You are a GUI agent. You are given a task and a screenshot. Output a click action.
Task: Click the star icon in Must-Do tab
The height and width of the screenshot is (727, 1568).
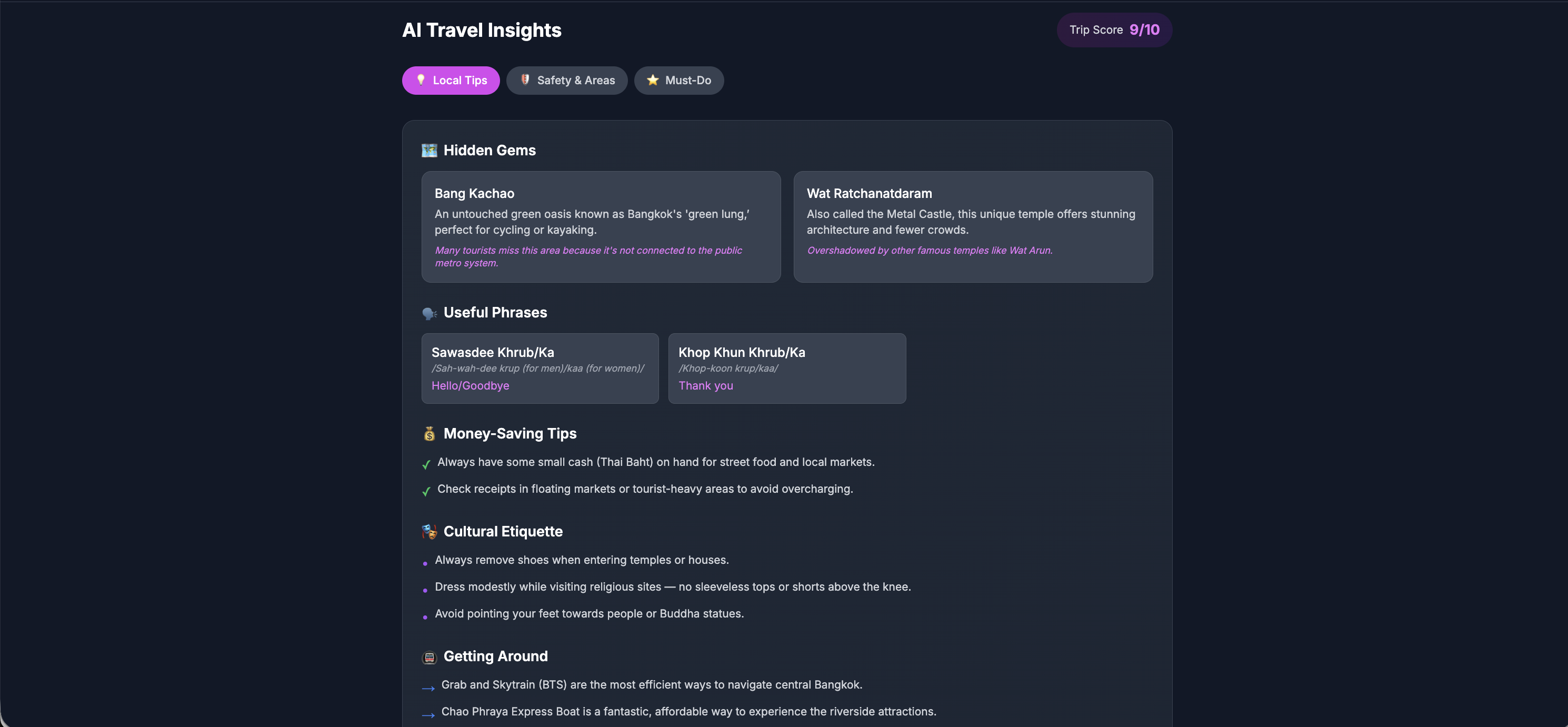click(x=653, y=80)
